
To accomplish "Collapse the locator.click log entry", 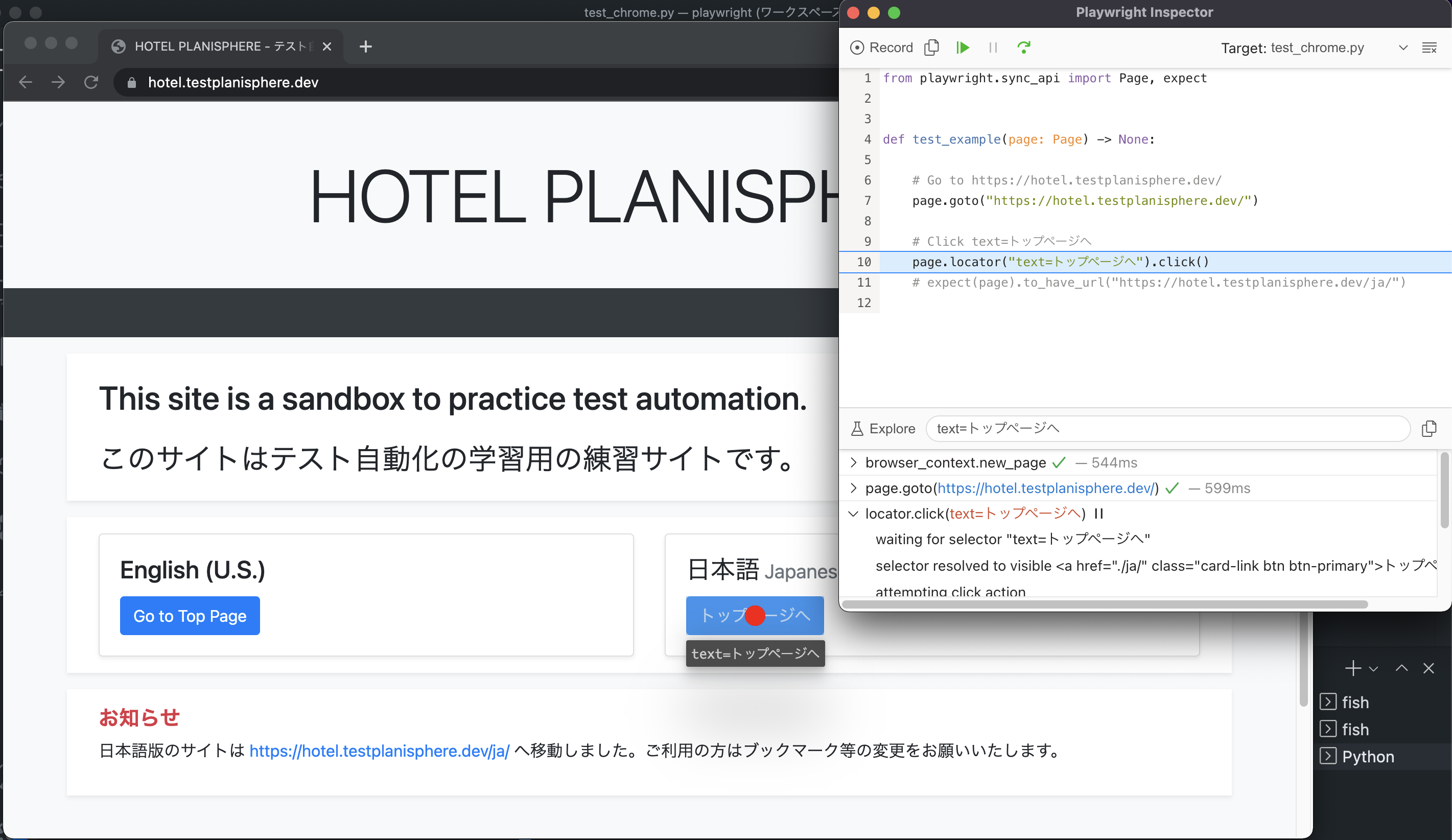I will (x=853, y=514).
